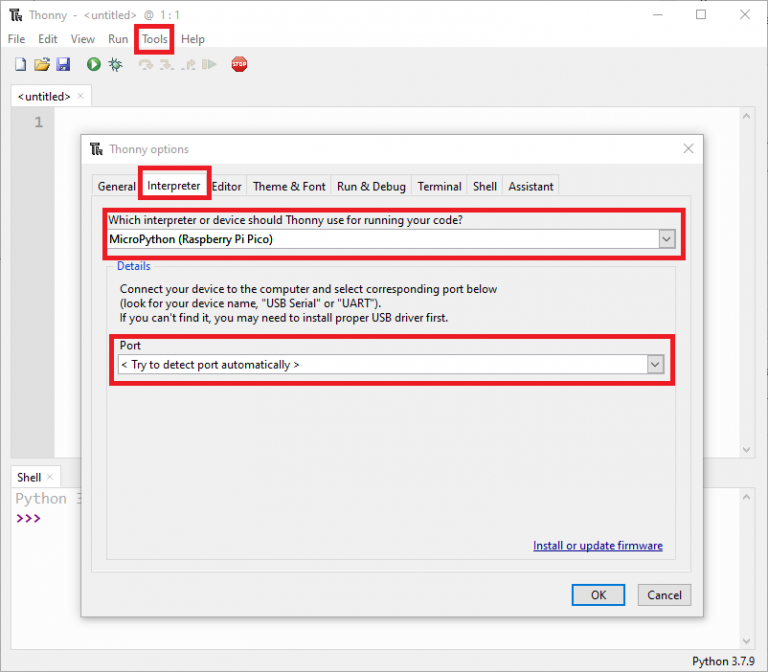Viewport: 768px width, 672px height.
Task: Close the Thonny options dialog with X
Action: click(688, 148)
